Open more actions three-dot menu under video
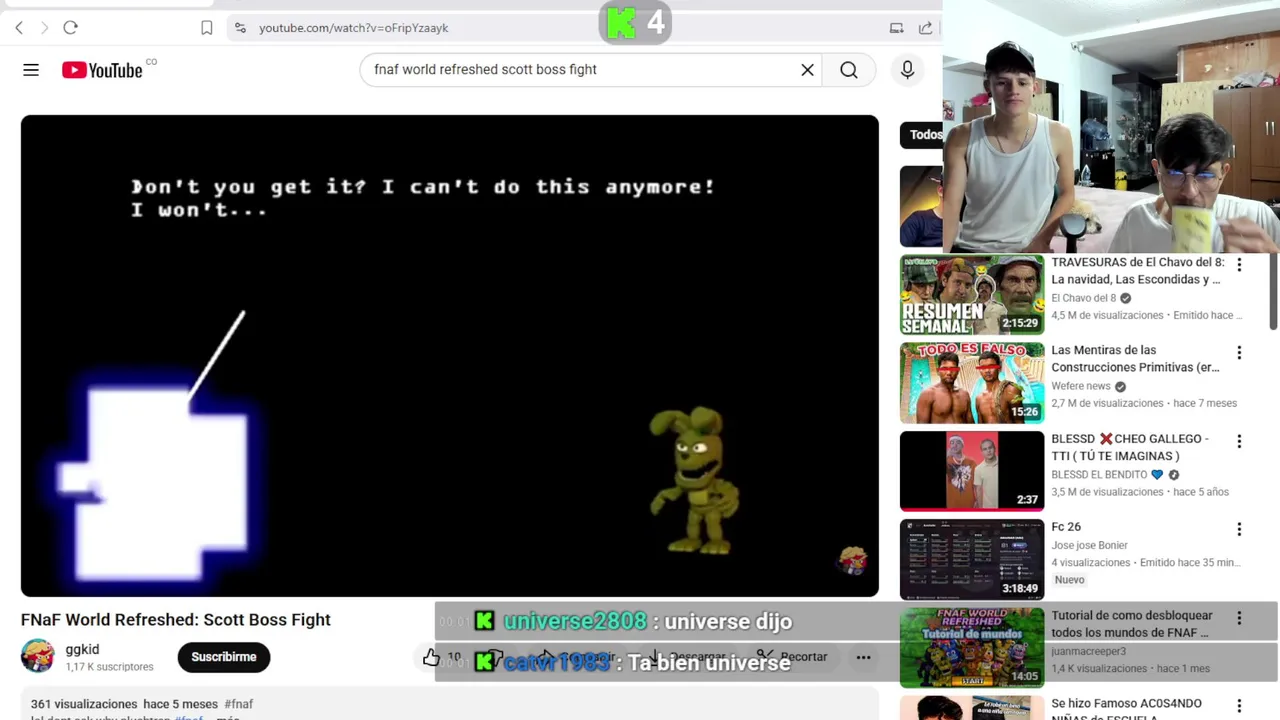1280x720 pixels. [864, 657]
